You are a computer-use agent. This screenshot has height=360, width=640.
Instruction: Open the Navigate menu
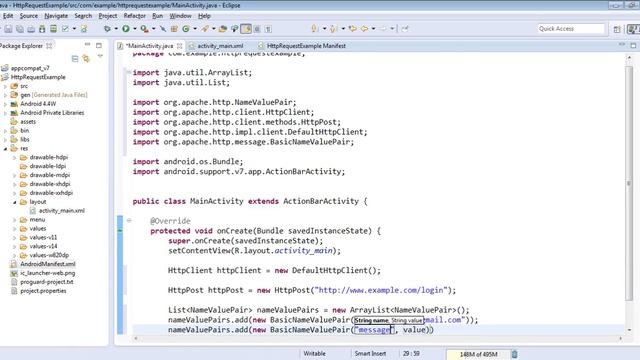(56, 16)
